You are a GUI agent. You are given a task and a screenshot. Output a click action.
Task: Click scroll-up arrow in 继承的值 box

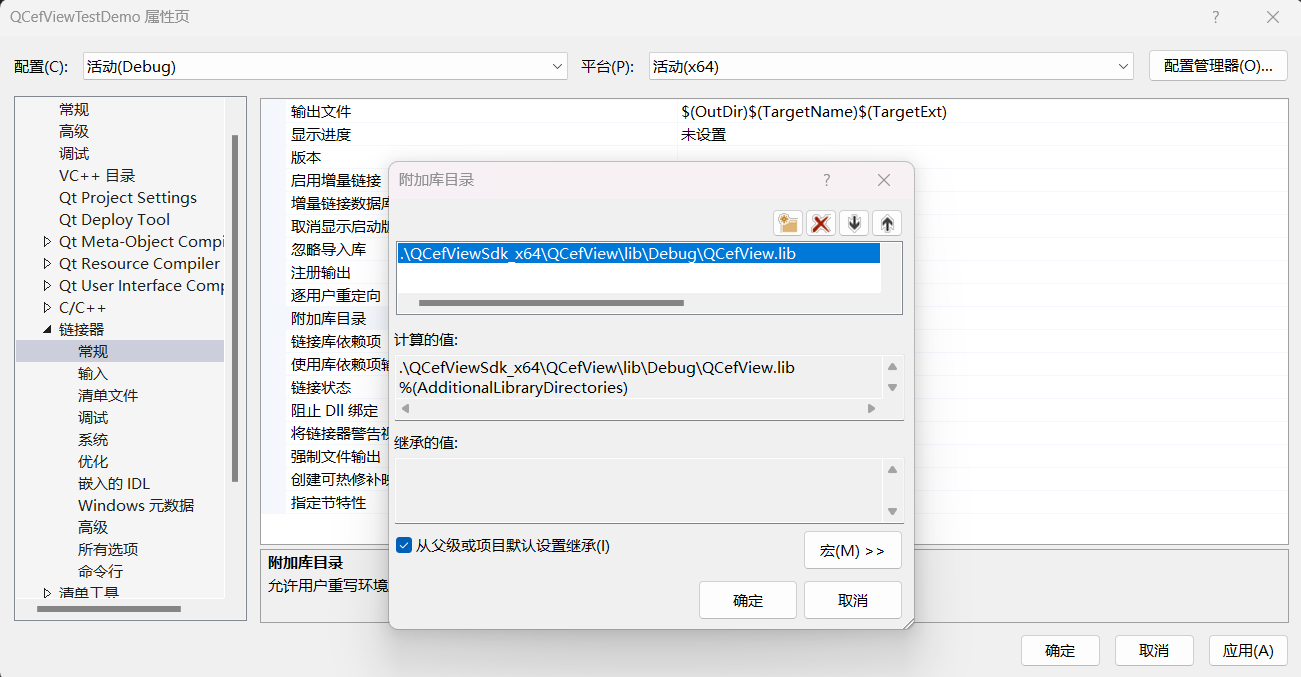tap(893, 470)
